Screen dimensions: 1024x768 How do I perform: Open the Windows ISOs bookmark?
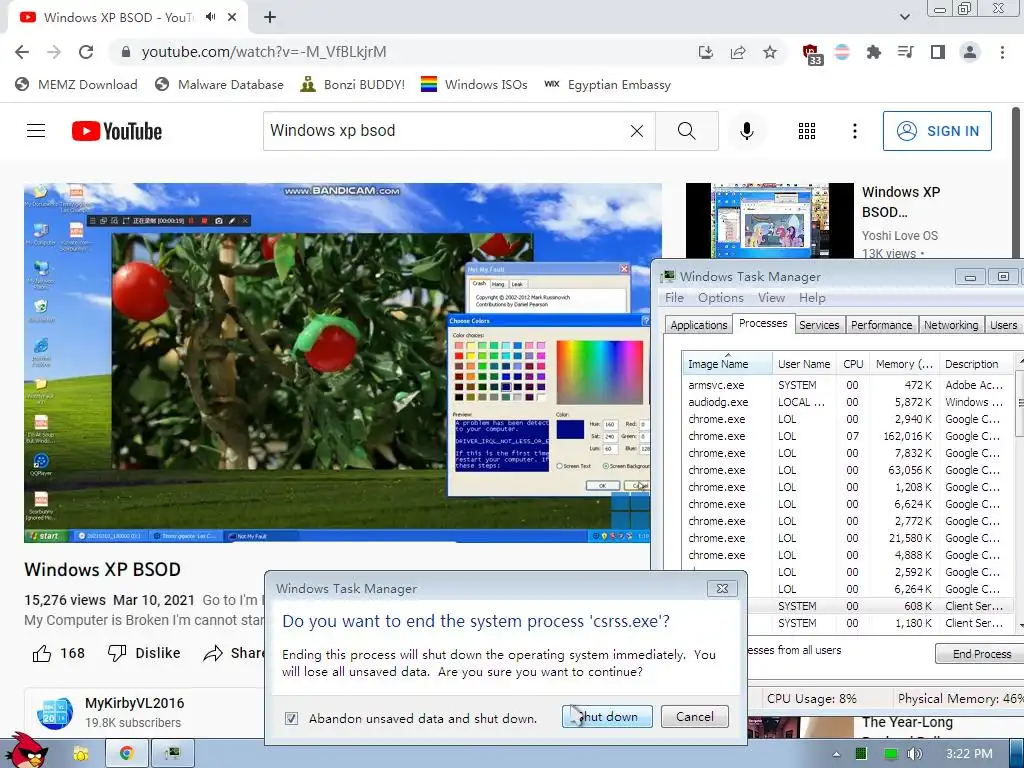(x=474, y=85)
